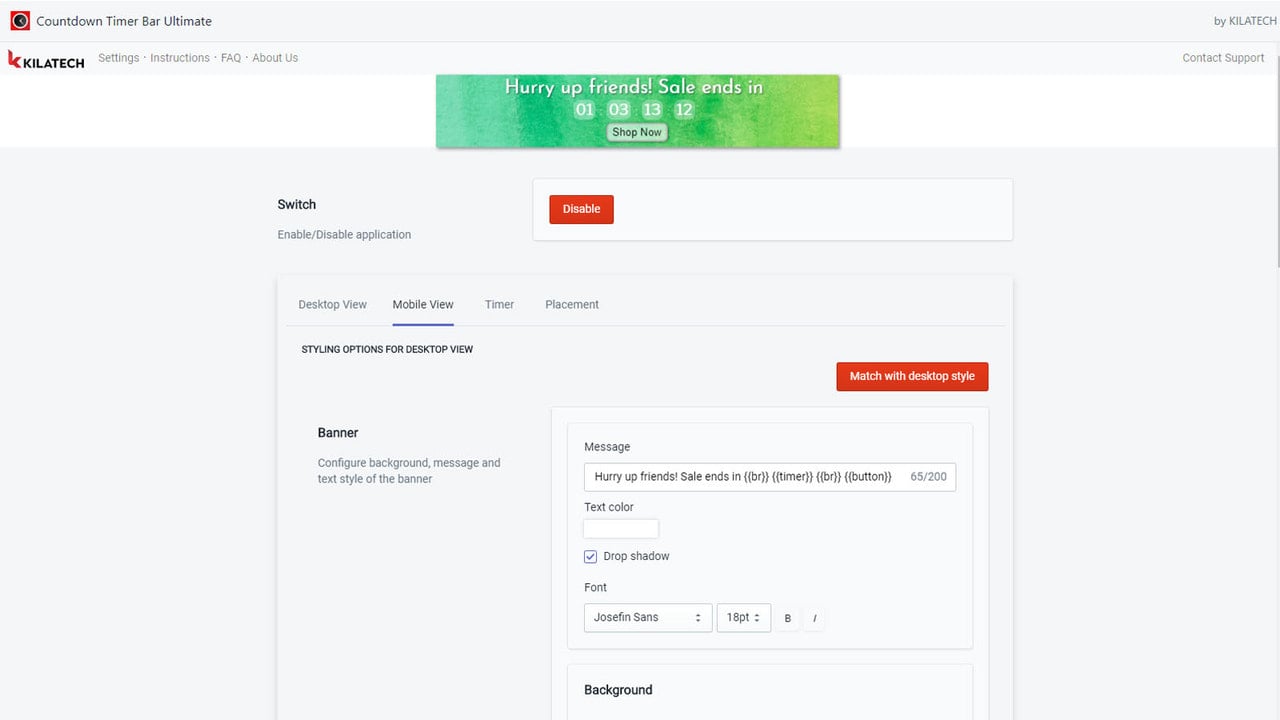Switch to the Desktop View tab
This screenshot has height=720, width=1280.
(332, 304)
